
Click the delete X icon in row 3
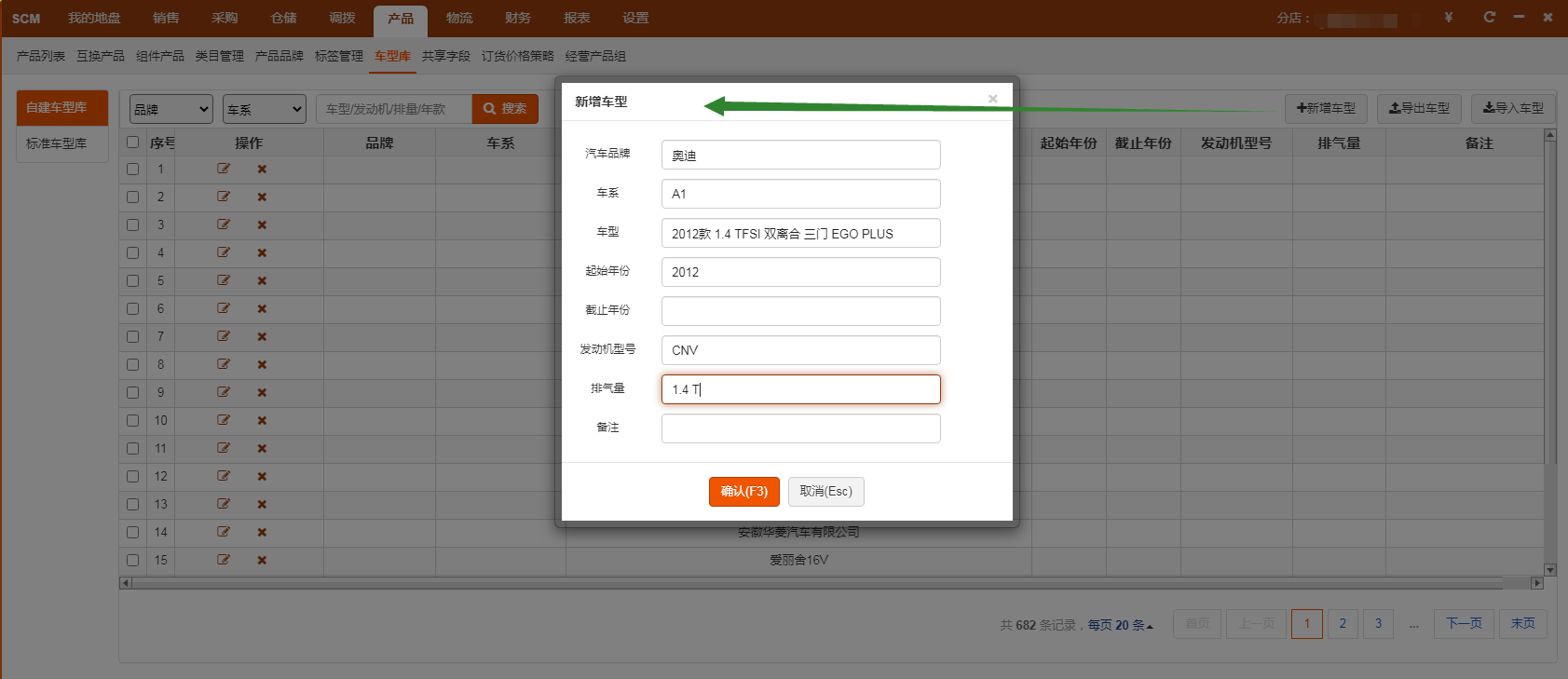262,224
